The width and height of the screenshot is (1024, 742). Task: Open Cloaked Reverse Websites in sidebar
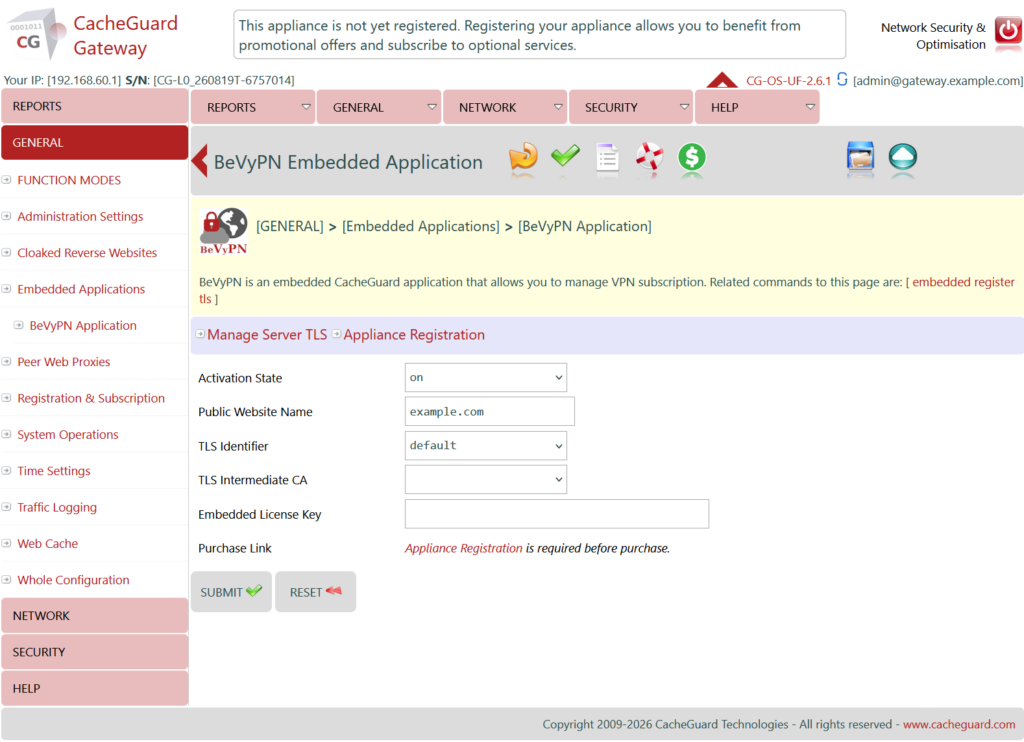(x=87, y=253)
